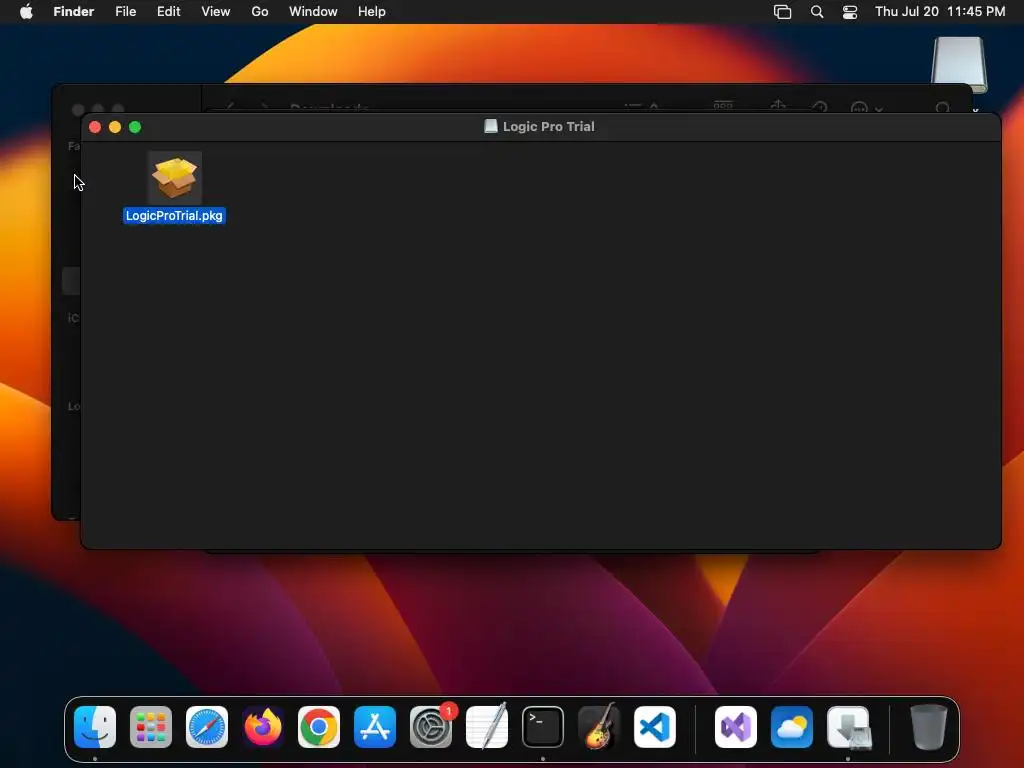Open System Settings from the Dock
1024x768 pixels.
click(431, 727)
